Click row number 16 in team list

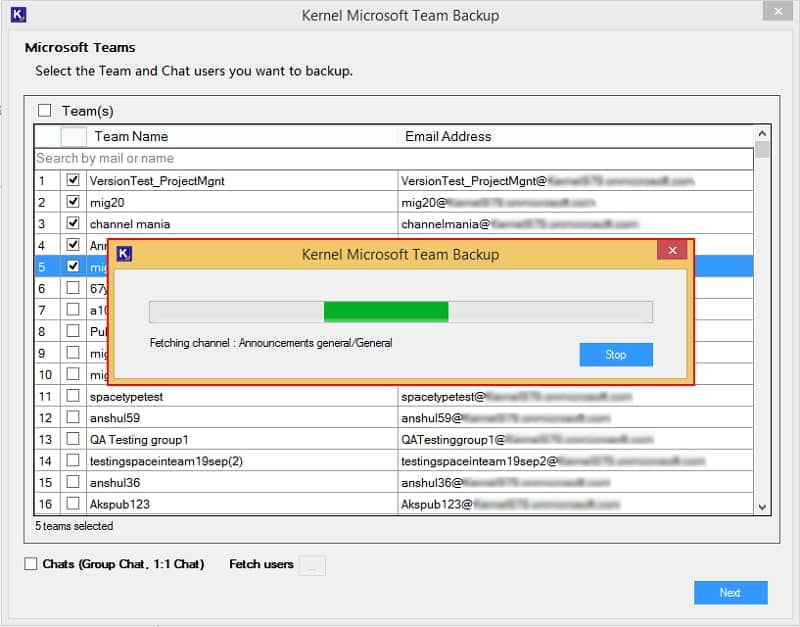click(x=45, y=504)
